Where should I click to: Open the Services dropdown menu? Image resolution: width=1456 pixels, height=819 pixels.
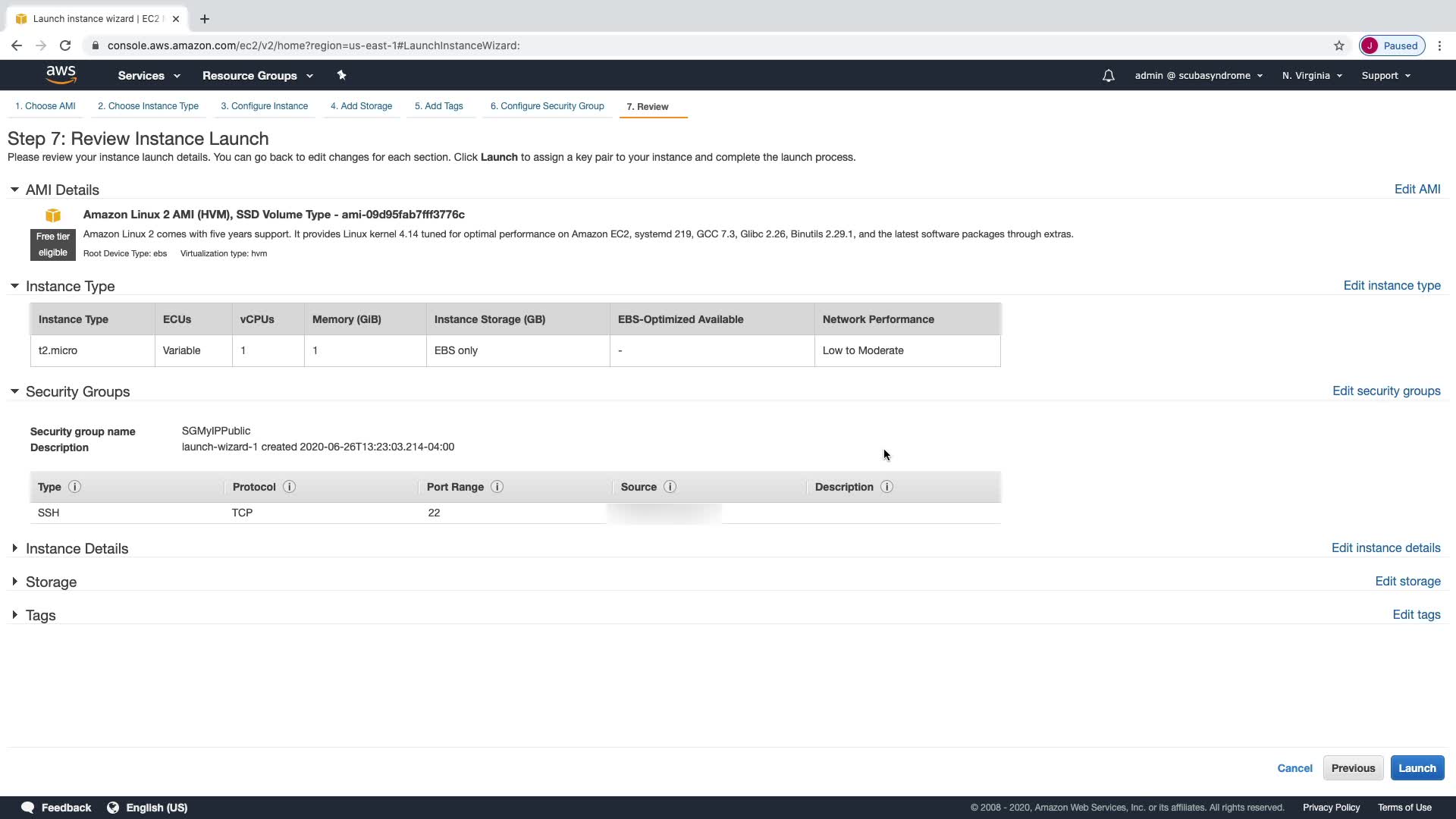tap(149, 76)
